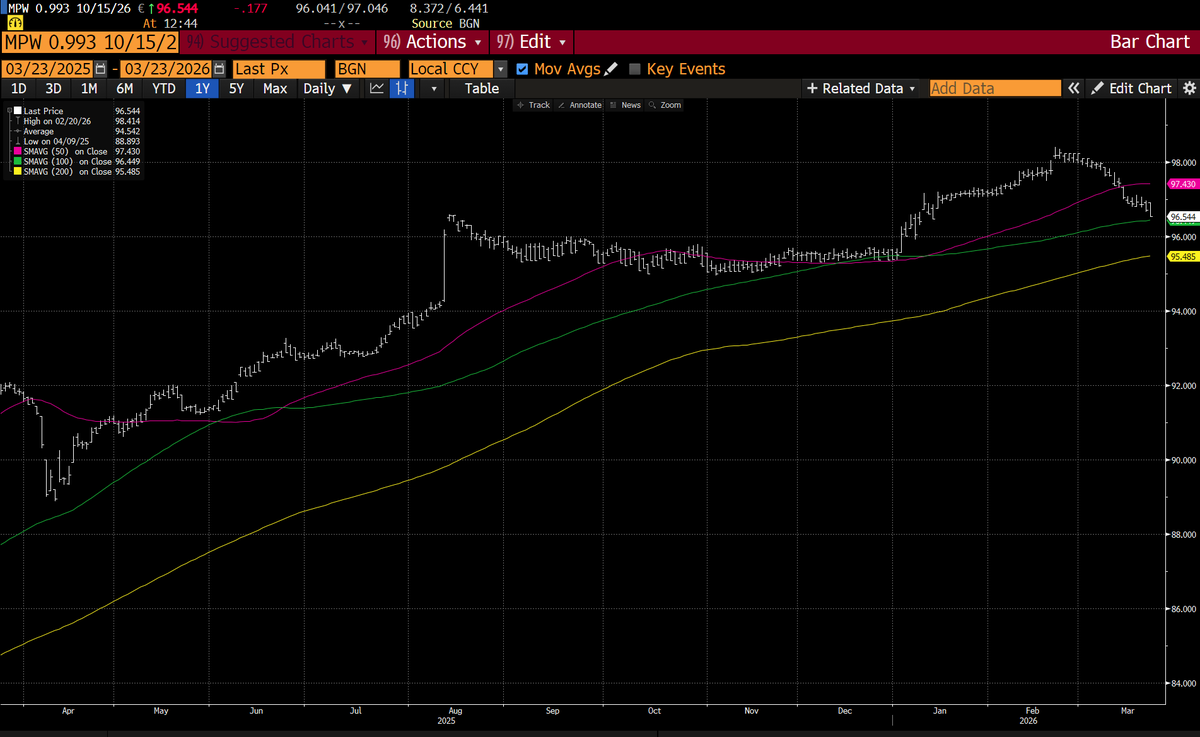Open the end date calendar picker
Image resolution: width=1200 pixels, height=737 pixels.
(217, 69)
